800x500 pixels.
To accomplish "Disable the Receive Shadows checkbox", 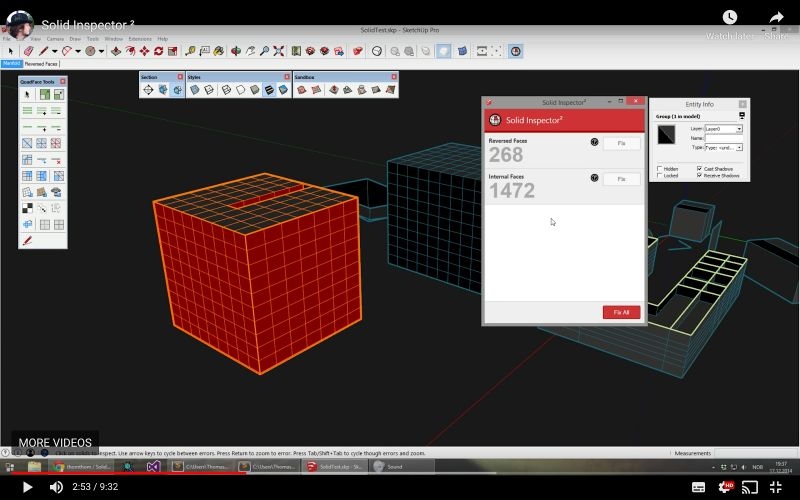I will [699, 176].
